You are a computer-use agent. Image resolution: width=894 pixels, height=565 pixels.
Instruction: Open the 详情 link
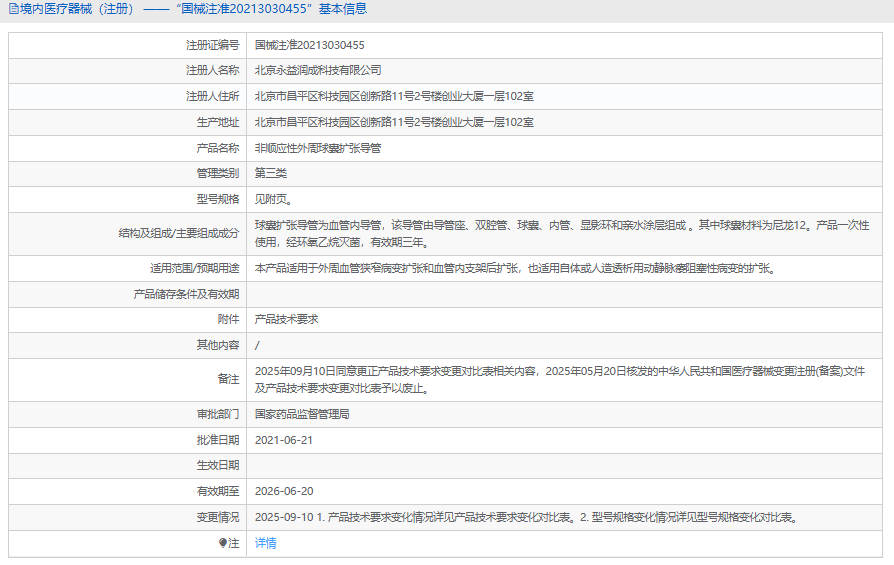point(265,543)
